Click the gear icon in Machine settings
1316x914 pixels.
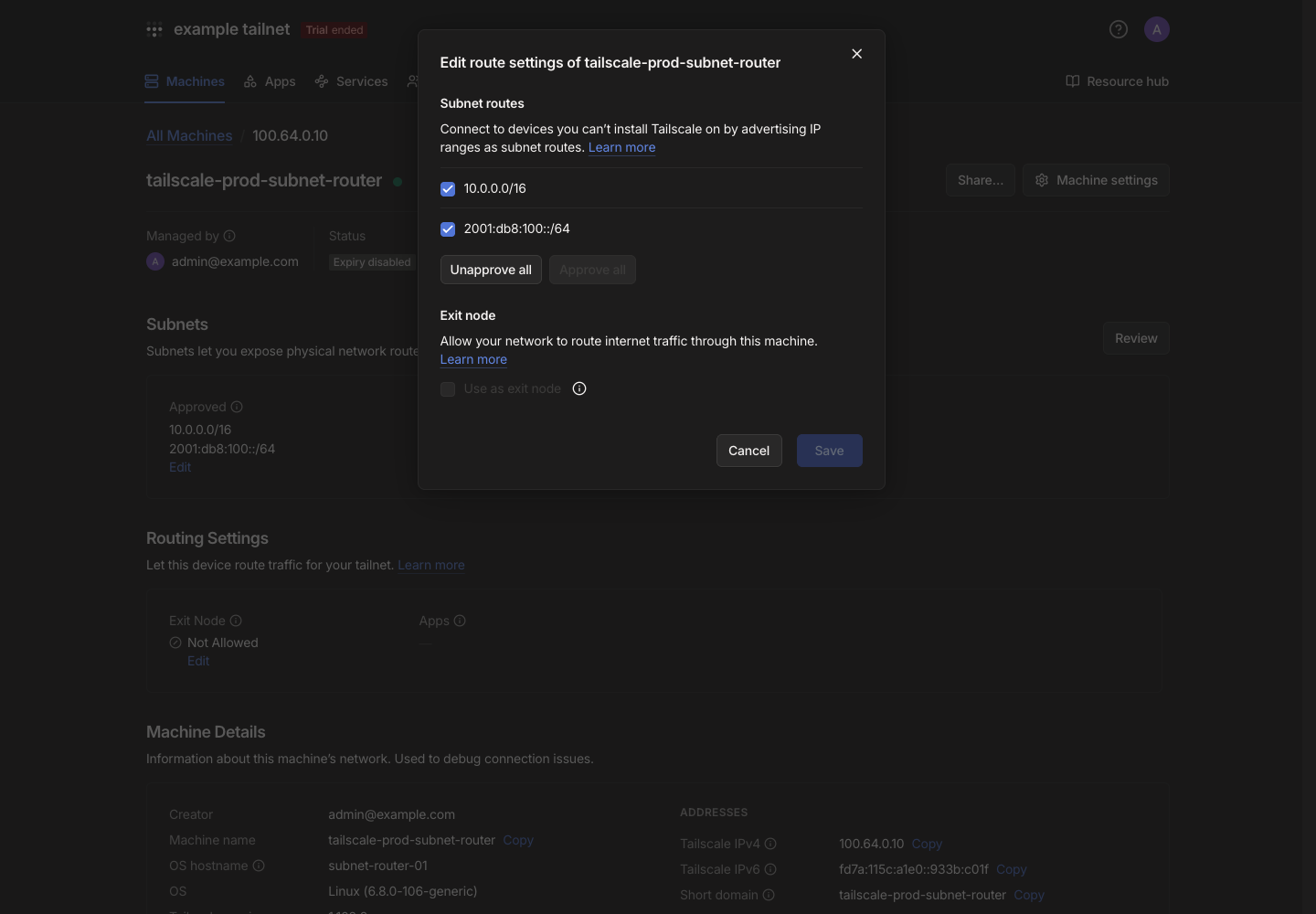1042,180
